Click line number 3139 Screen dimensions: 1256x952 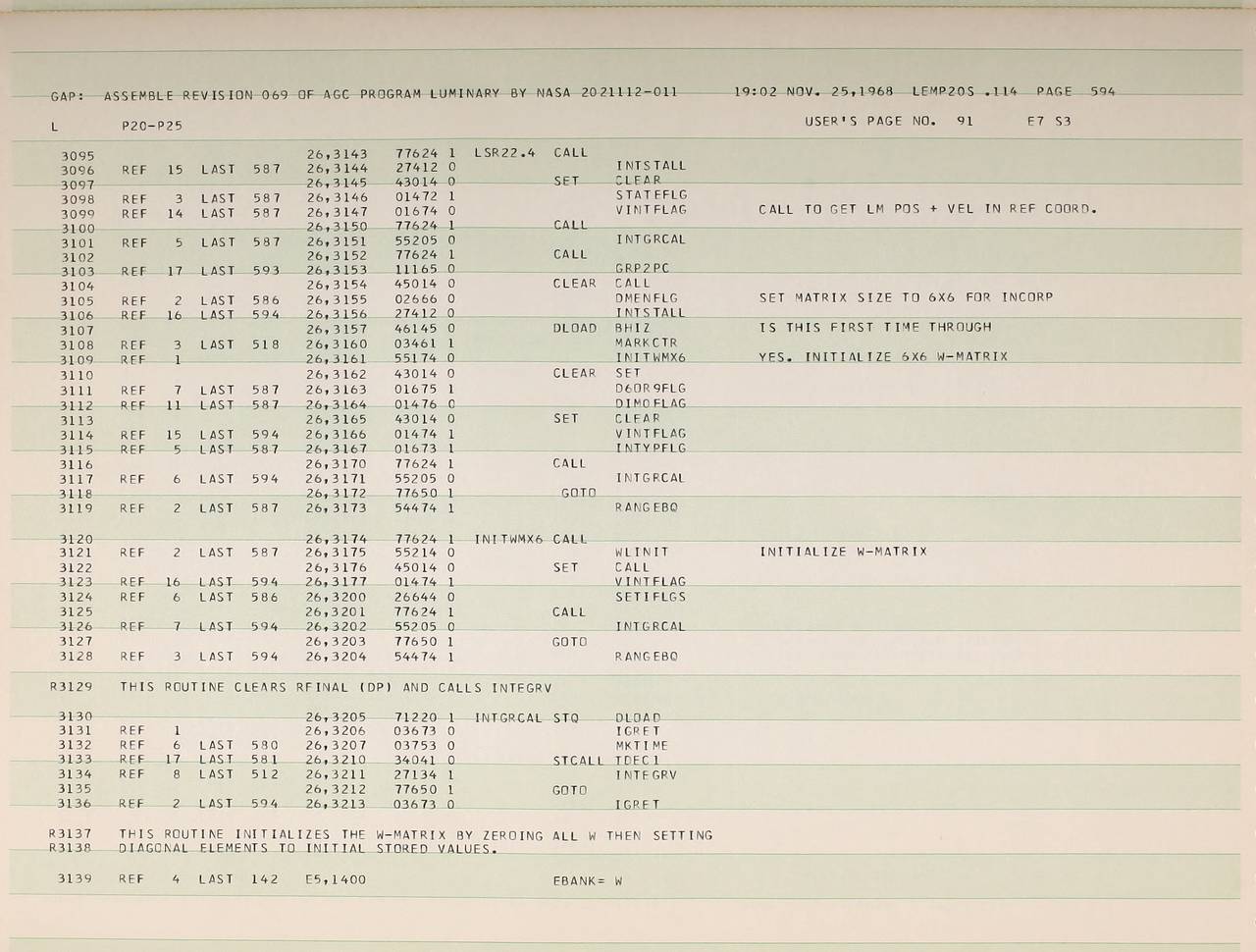point(77,879)
